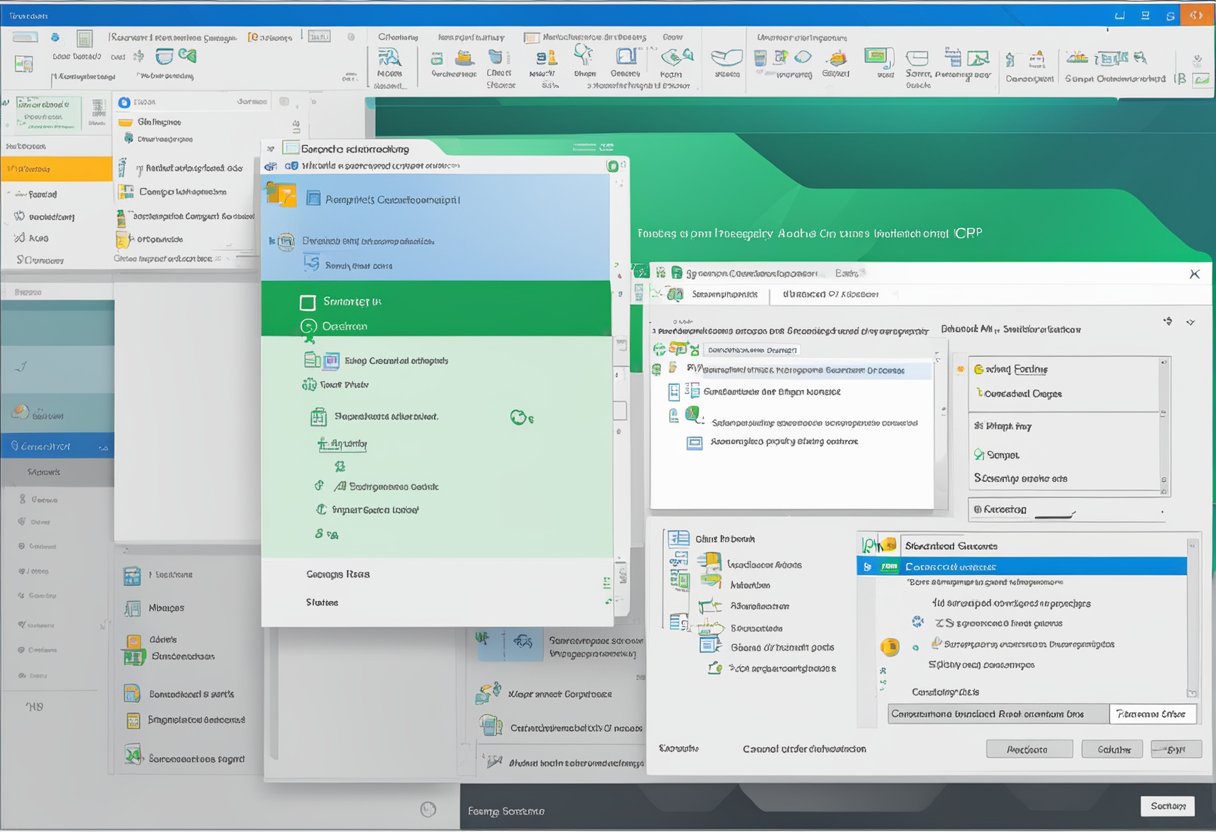Collapse the chevron at the dialog's upper corner
Viewport: 1216px width, 832px height.
(1166, 321)
